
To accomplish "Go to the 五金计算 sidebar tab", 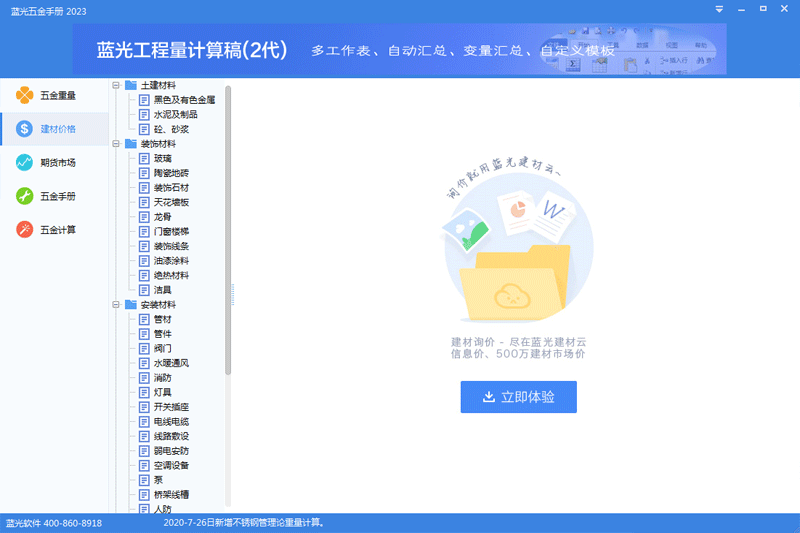I will click(x=54, y=230).
